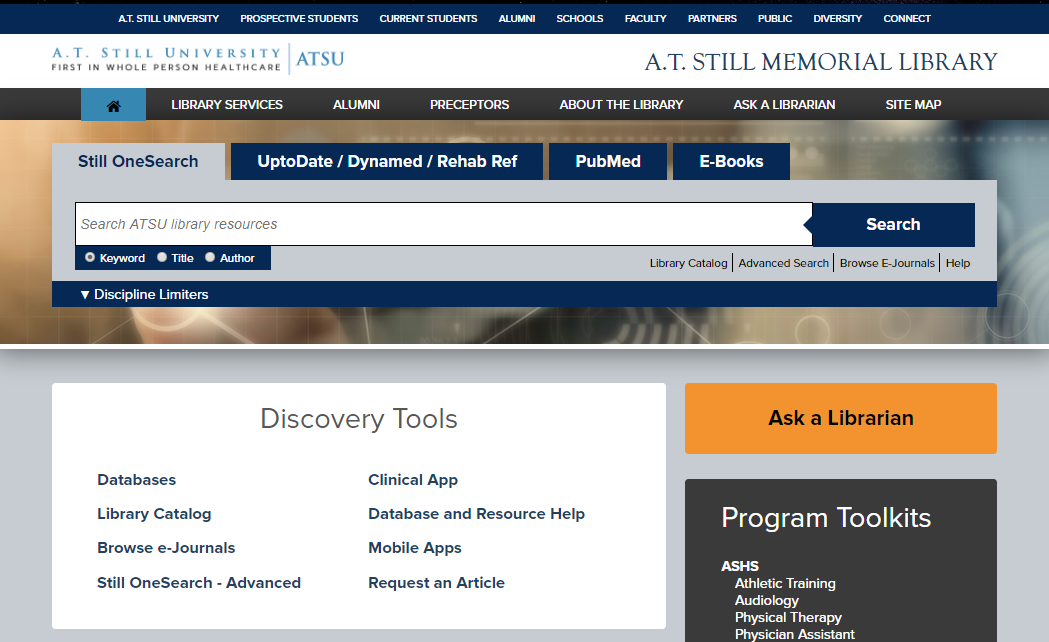This screenshot has width=1049, height=642.
Task: Open the UptoDate / Dynamed / Rehab Ref tab
Action: click(387, 161)
